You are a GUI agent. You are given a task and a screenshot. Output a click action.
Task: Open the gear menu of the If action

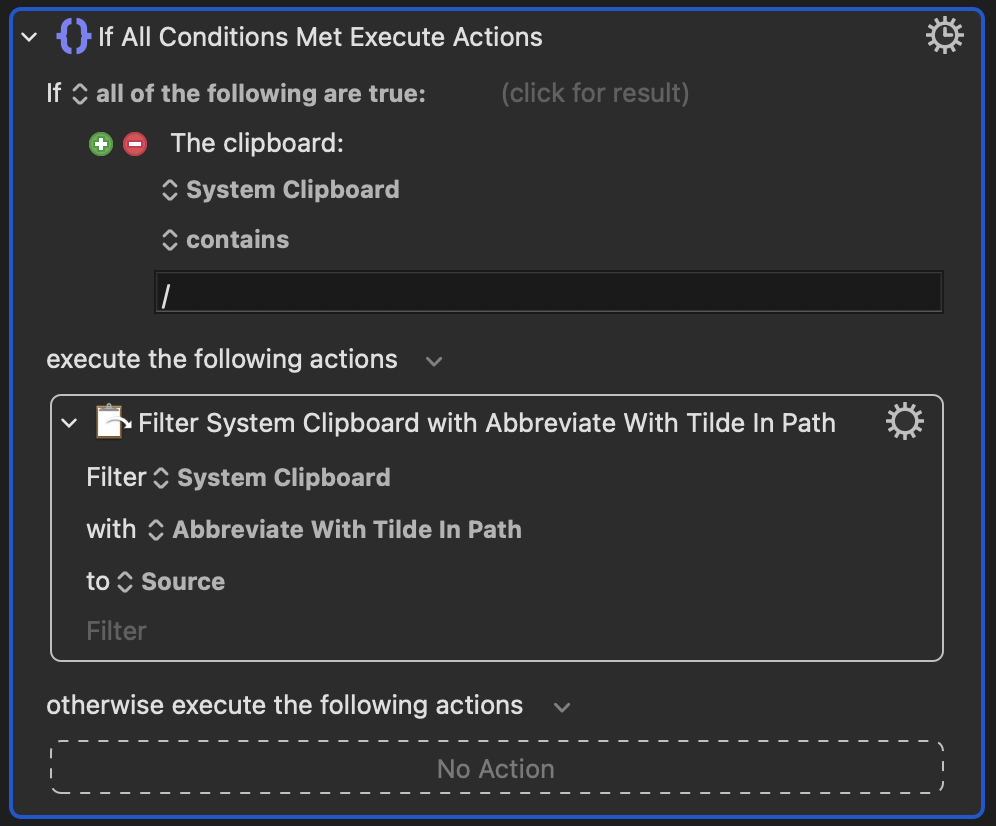[945, 36]
